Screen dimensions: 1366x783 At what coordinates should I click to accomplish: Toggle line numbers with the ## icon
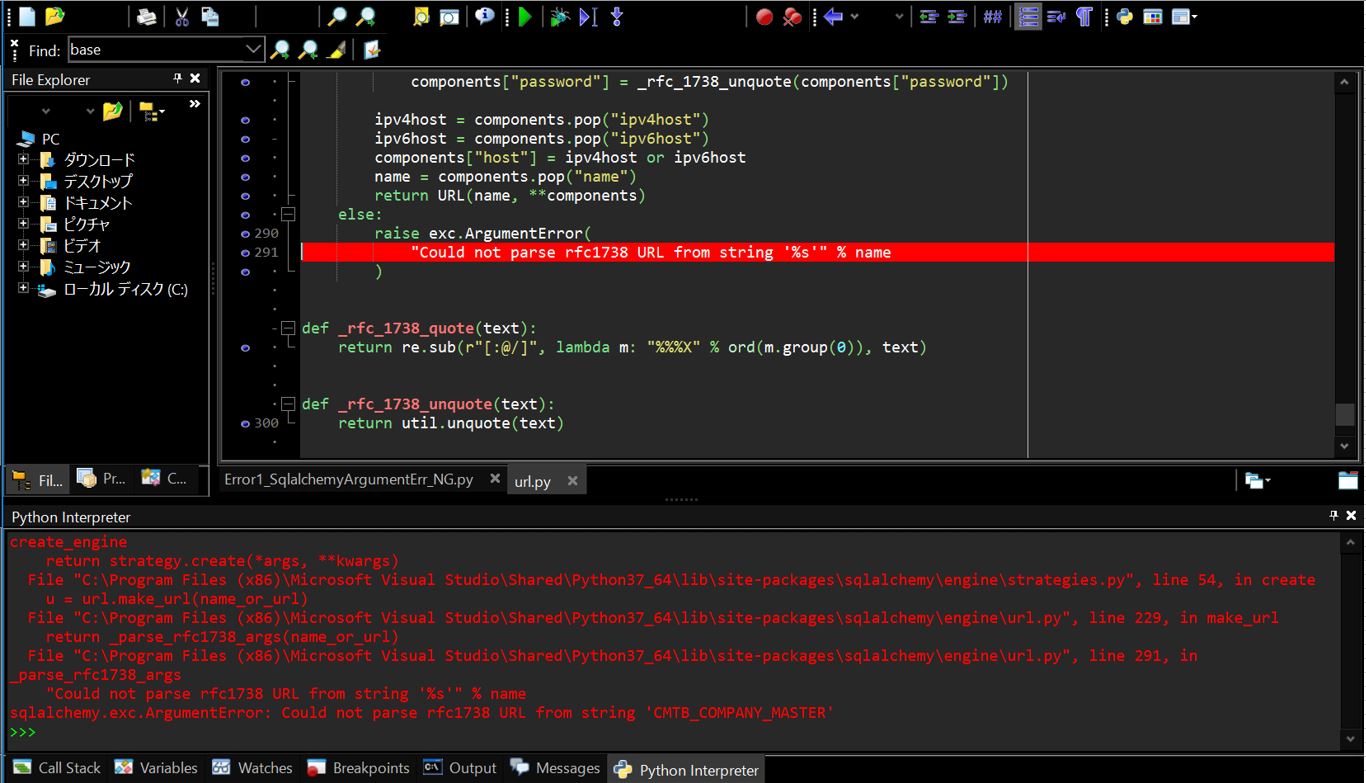coord(993,17)
